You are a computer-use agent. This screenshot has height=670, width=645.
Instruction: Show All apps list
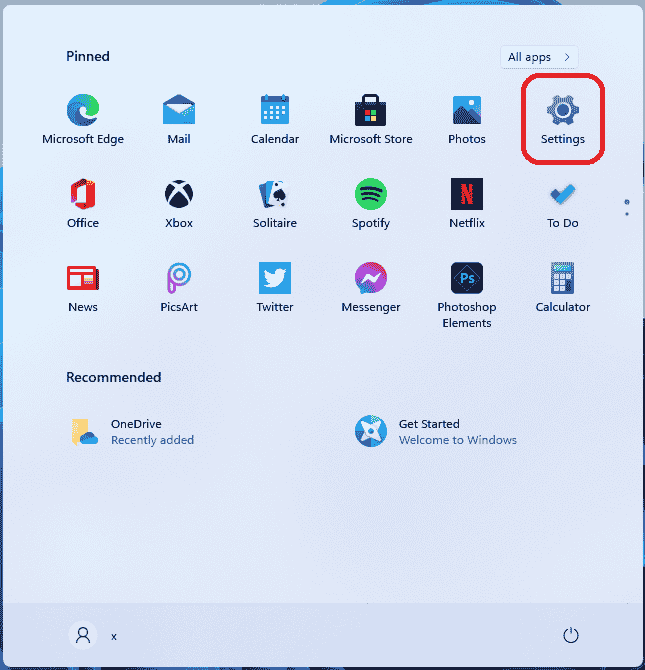coord(539,57)
